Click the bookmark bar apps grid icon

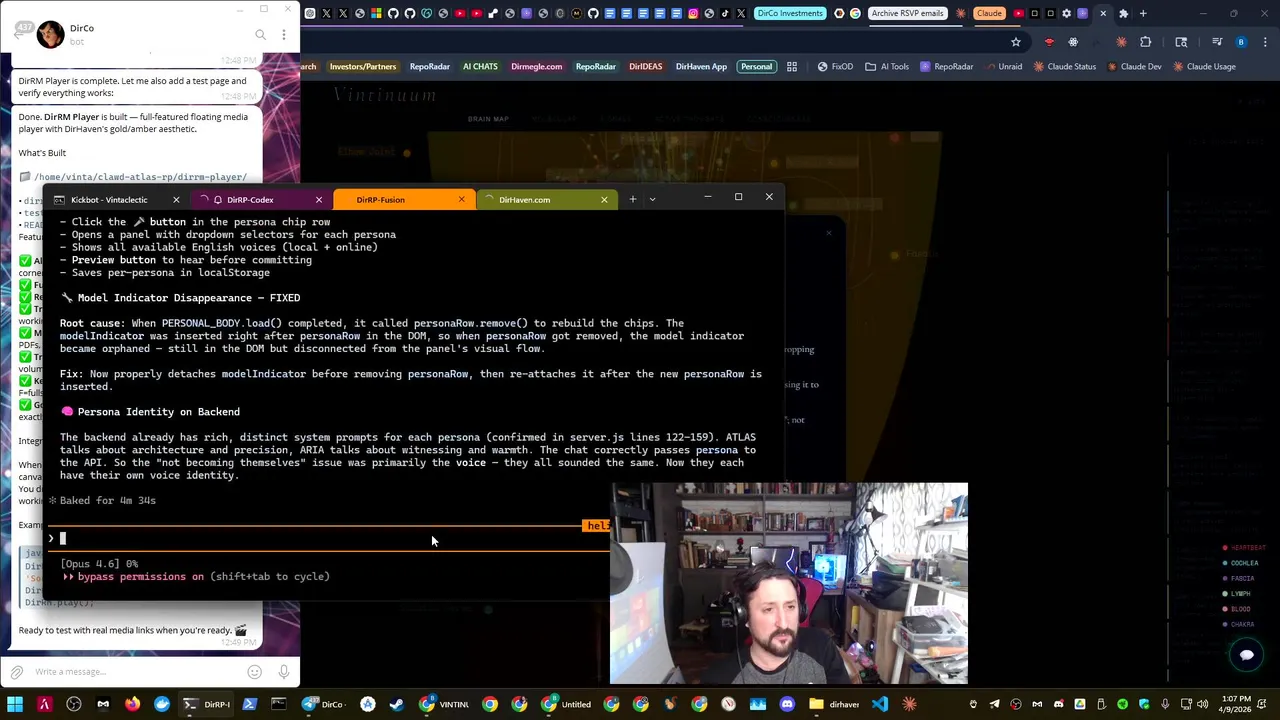(x=792, y=66)
